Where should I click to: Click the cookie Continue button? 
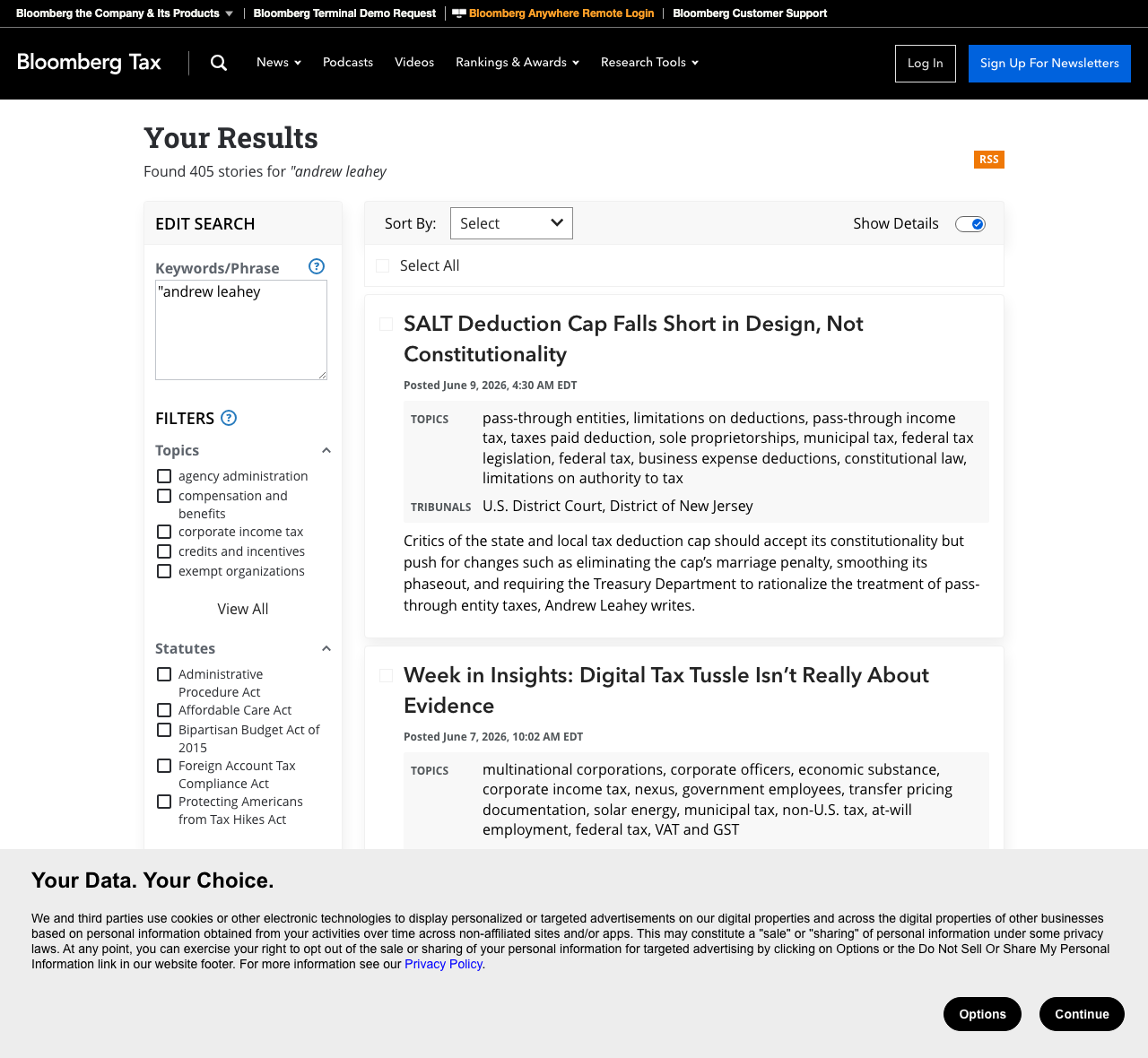tap(1082, 1014)
